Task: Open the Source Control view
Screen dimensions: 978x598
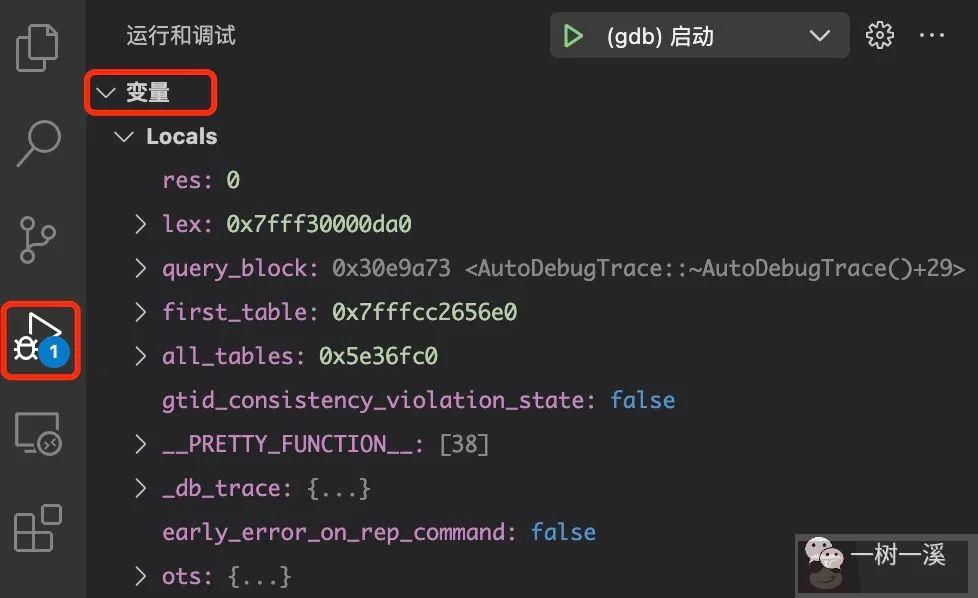Action: pos(38,239)
